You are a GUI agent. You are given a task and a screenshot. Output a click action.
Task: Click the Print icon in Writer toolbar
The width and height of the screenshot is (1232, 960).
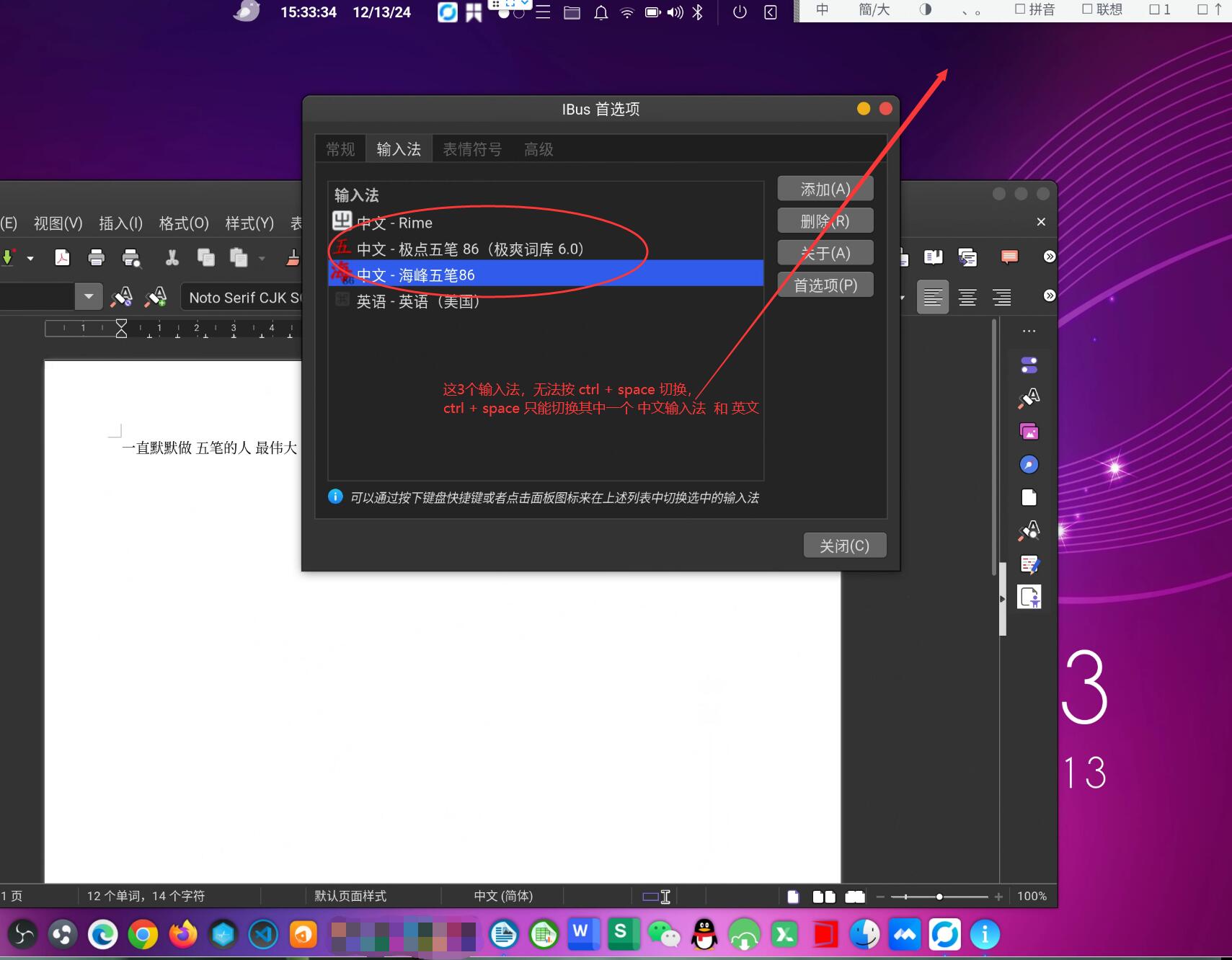pyautogui.click(x=96, y=257)
